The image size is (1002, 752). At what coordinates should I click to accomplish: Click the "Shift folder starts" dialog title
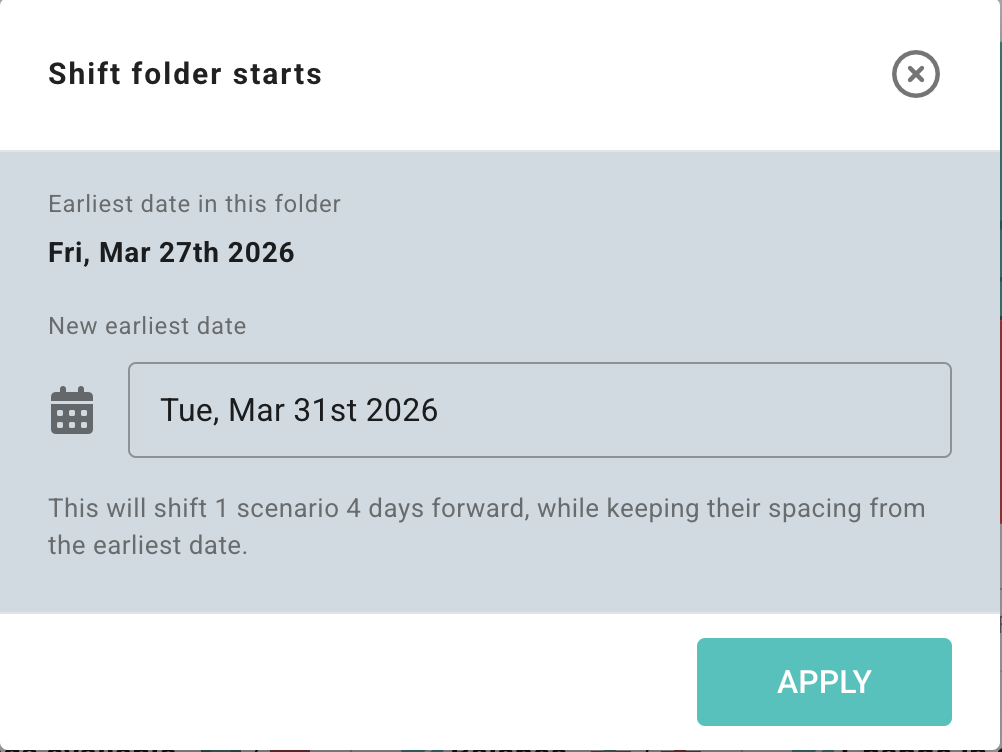[x=185, y=74]
